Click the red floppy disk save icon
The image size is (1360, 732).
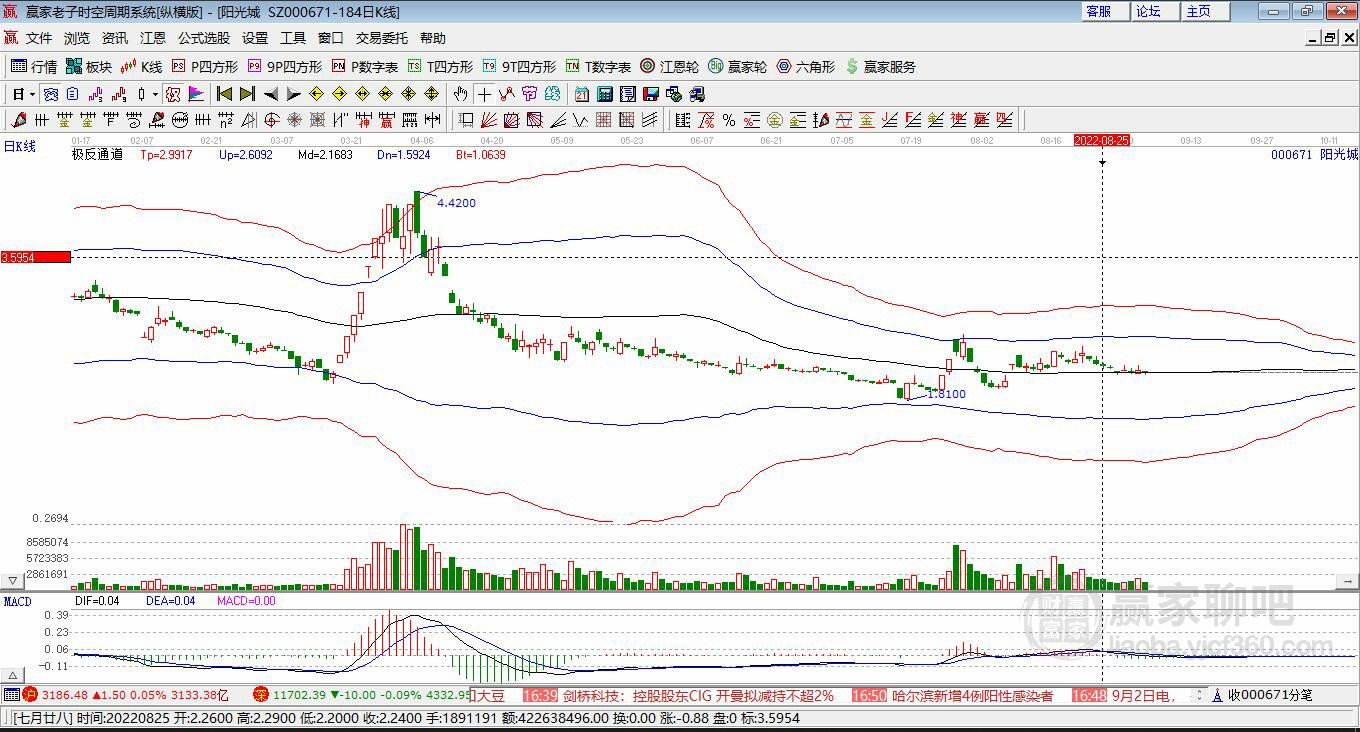[651, 94]
